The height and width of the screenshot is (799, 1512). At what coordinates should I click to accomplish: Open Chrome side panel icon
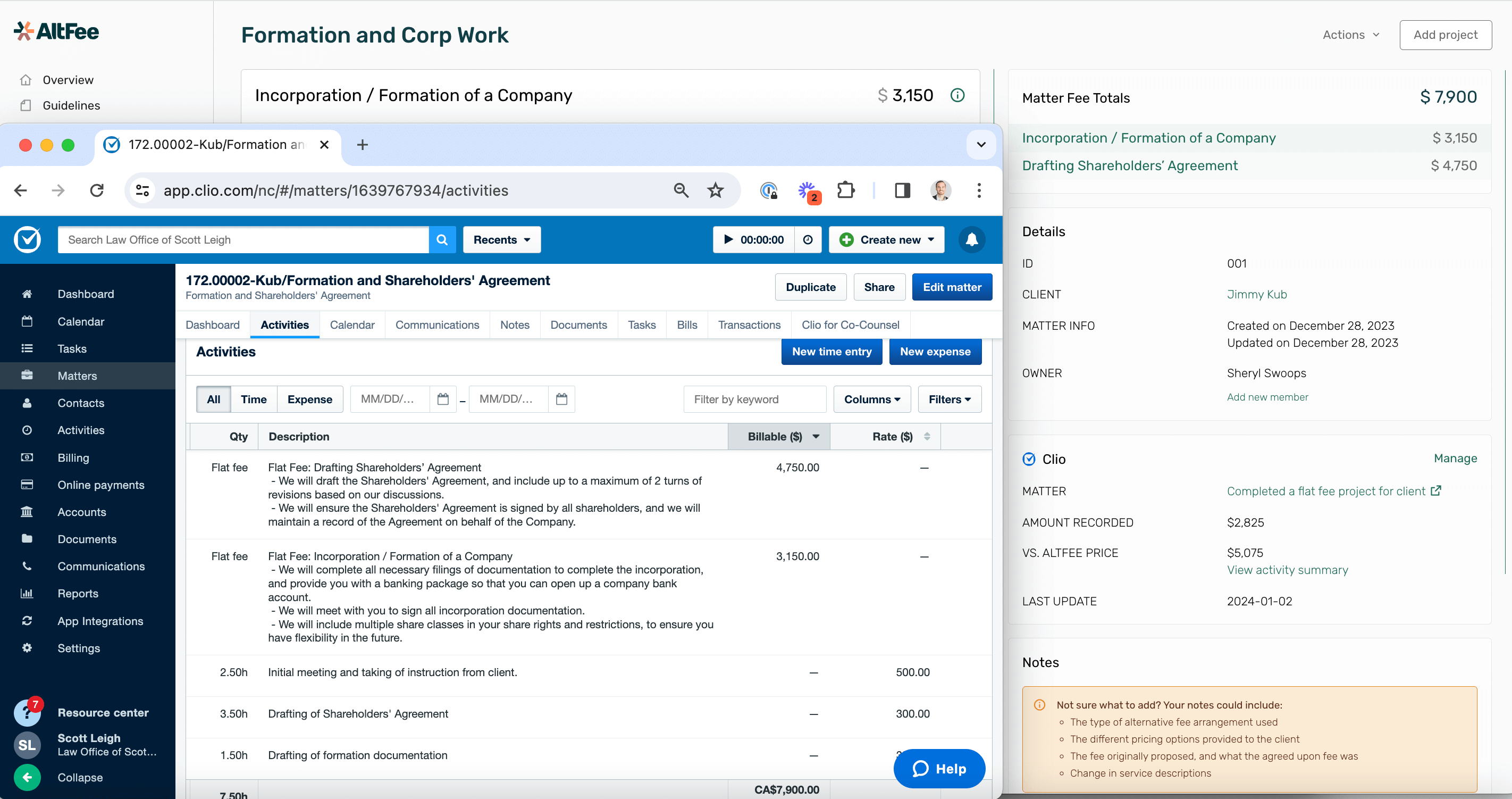tap(902, 190)
